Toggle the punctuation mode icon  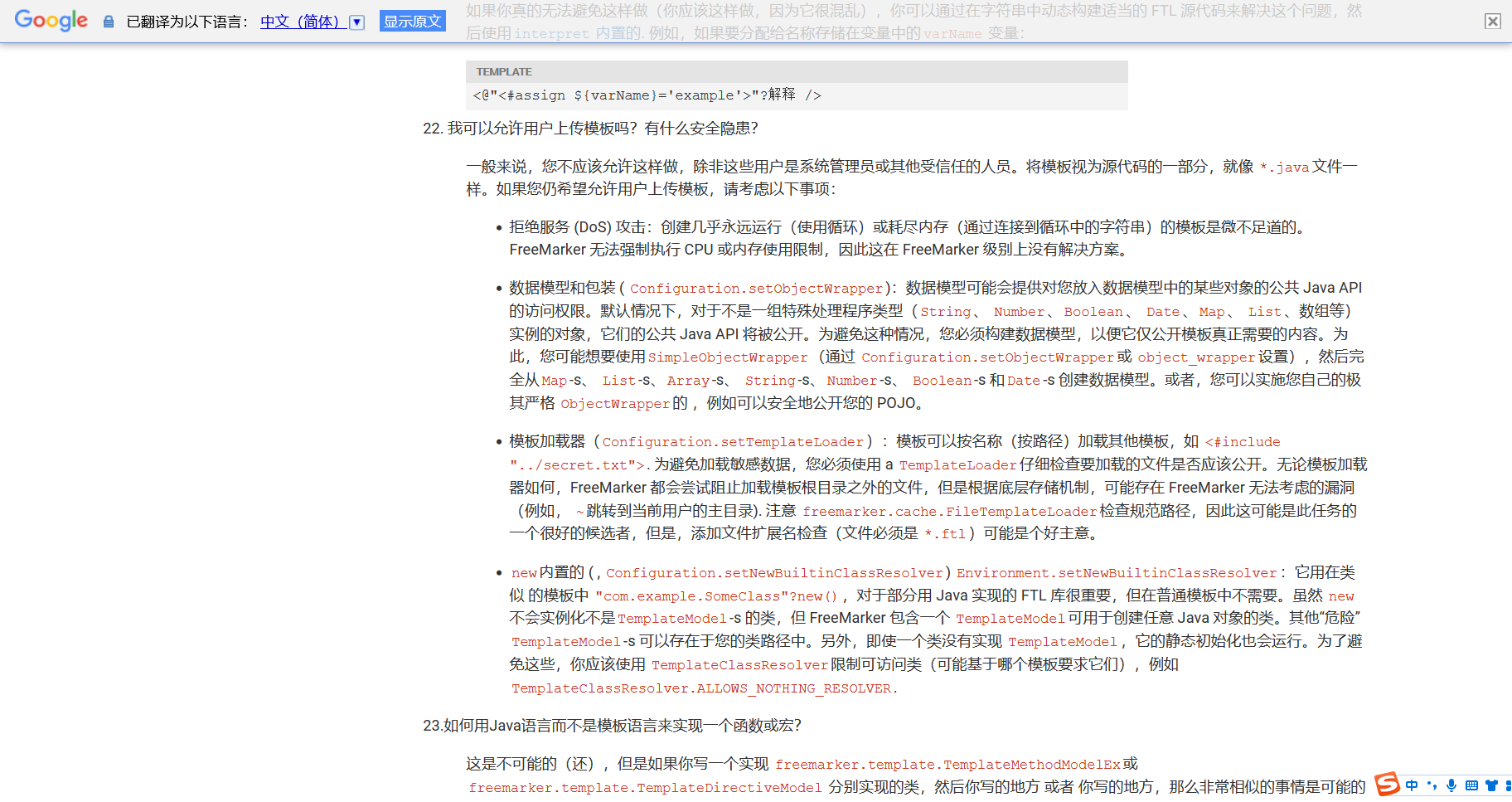click(1432, 785)
